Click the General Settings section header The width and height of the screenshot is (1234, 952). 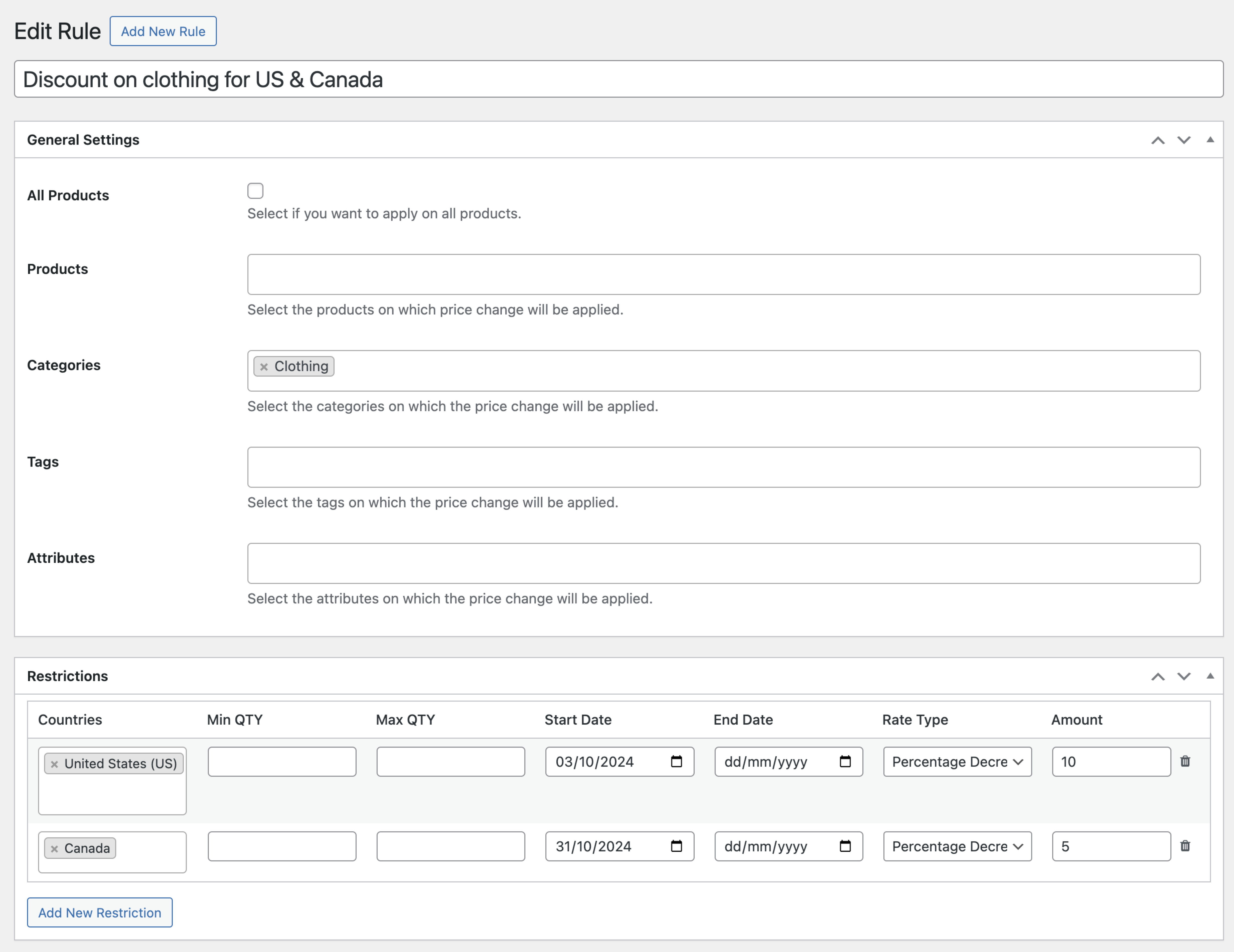(84, 139)
